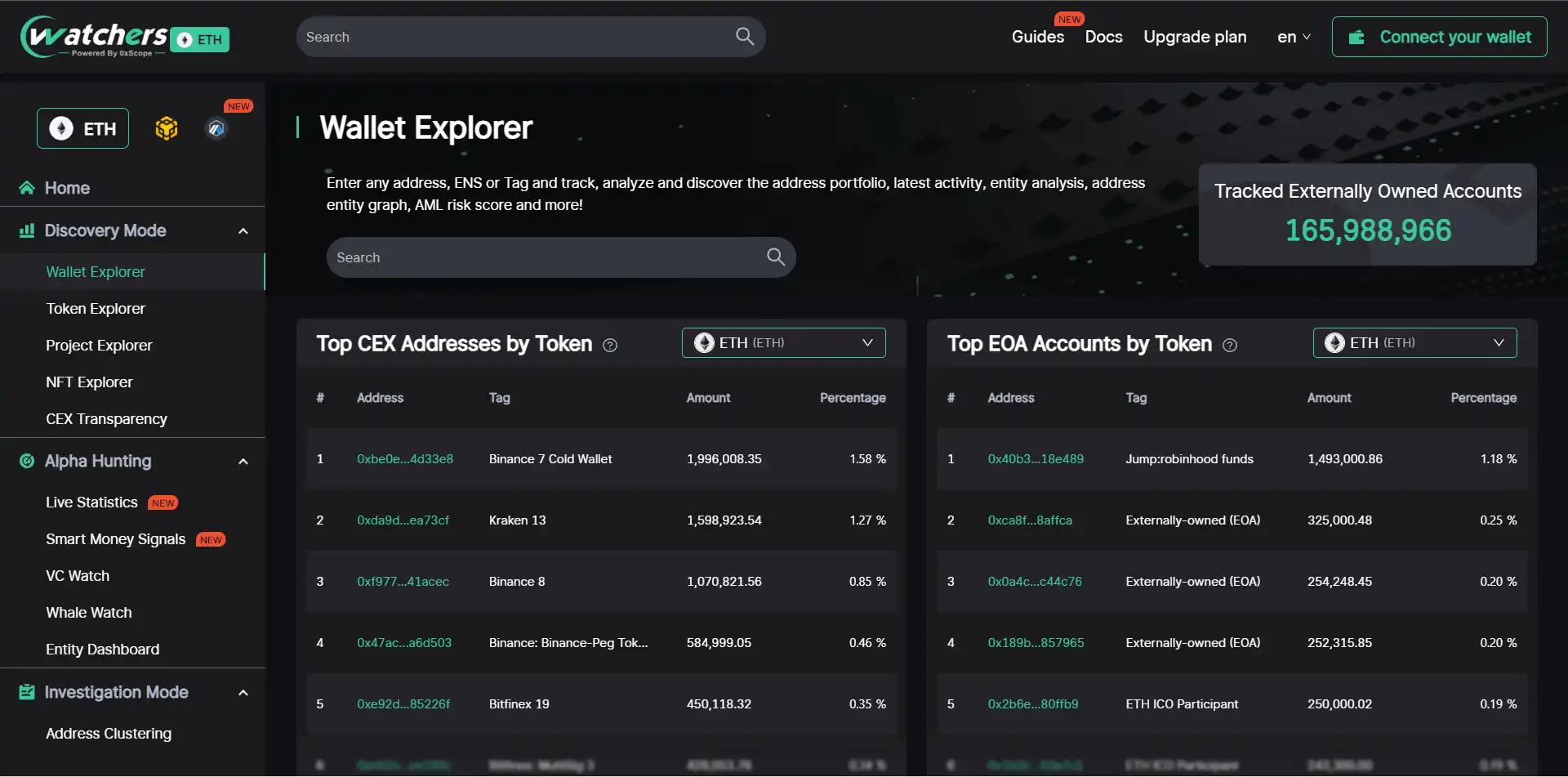Open address 0x0a4c...c44c76
This screenshot has width=1568, height=777.
pyautogui.click(x=1035, y=582)
